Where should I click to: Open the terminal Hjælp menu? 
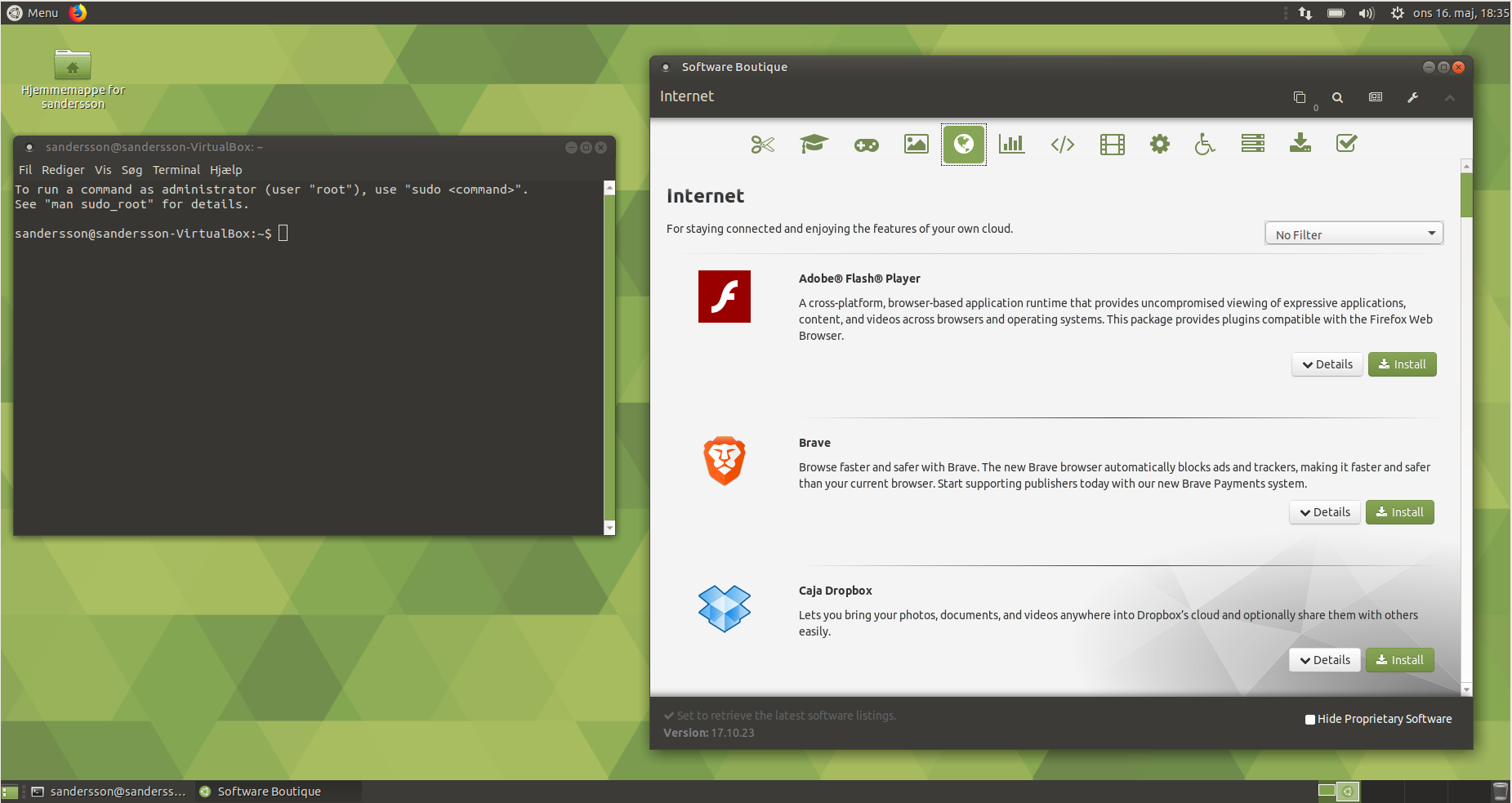[x=226, y=170]
